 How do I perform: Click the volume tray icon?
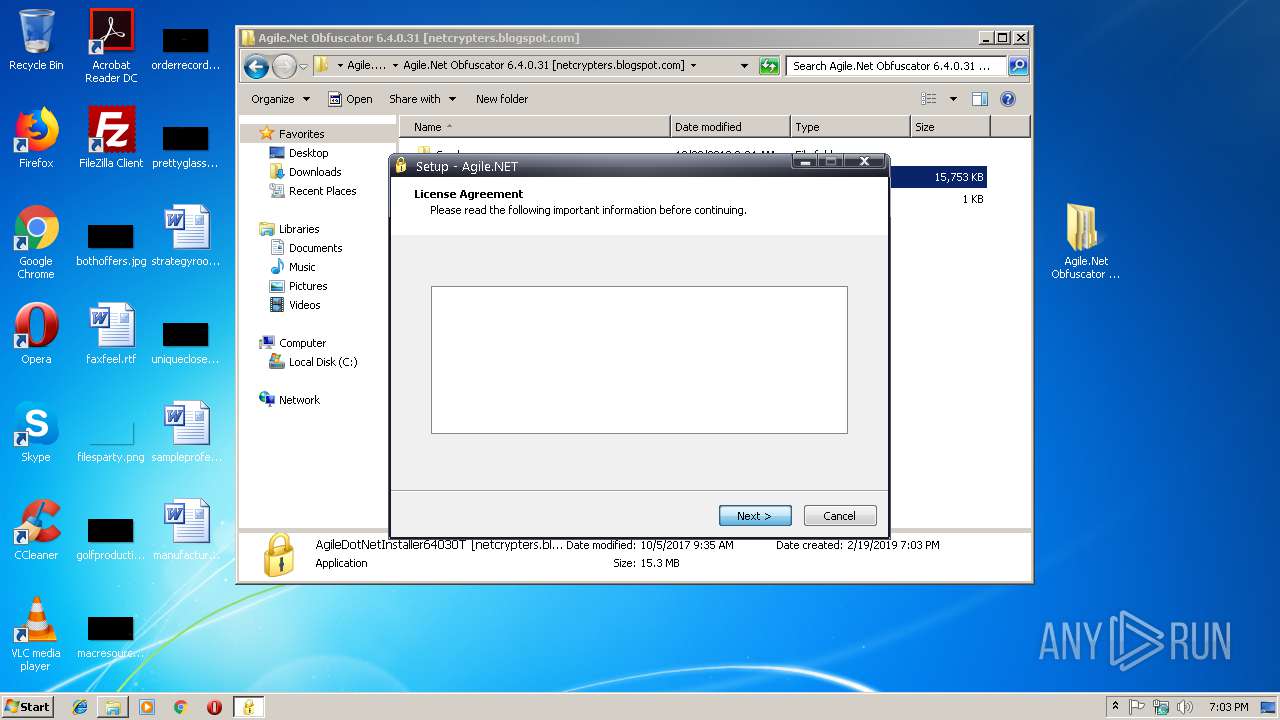(x=1185, y=707)
